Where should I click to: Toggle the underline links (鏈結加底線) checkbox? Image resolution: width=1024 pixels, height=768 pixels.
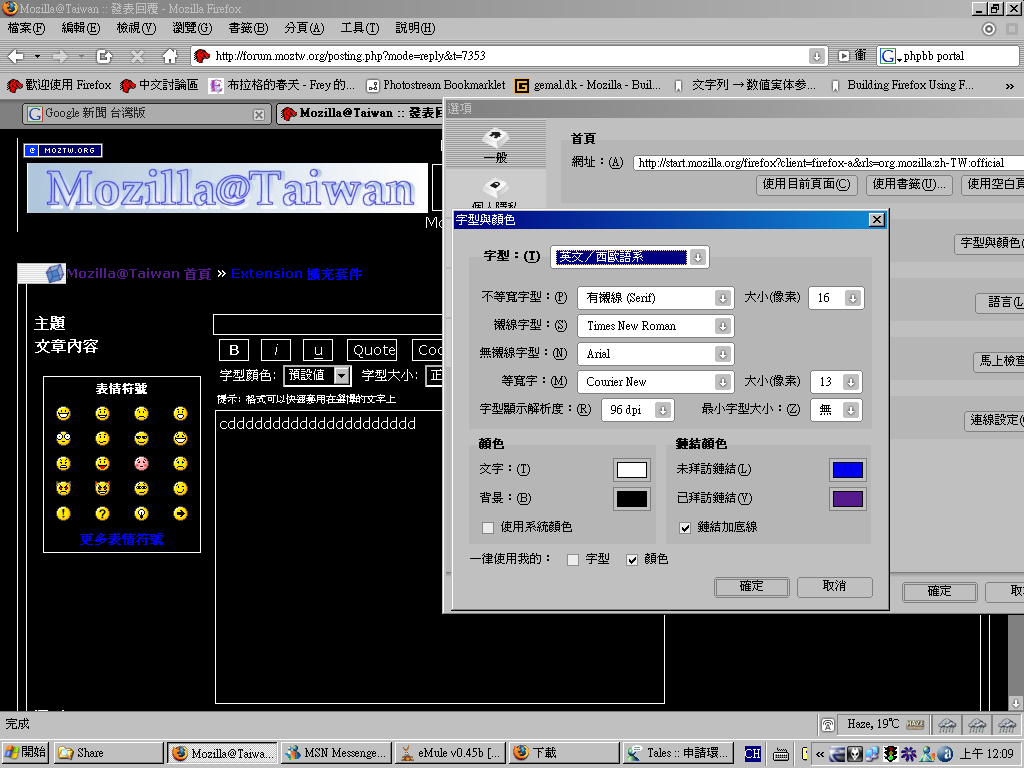[x=685, y=527]
